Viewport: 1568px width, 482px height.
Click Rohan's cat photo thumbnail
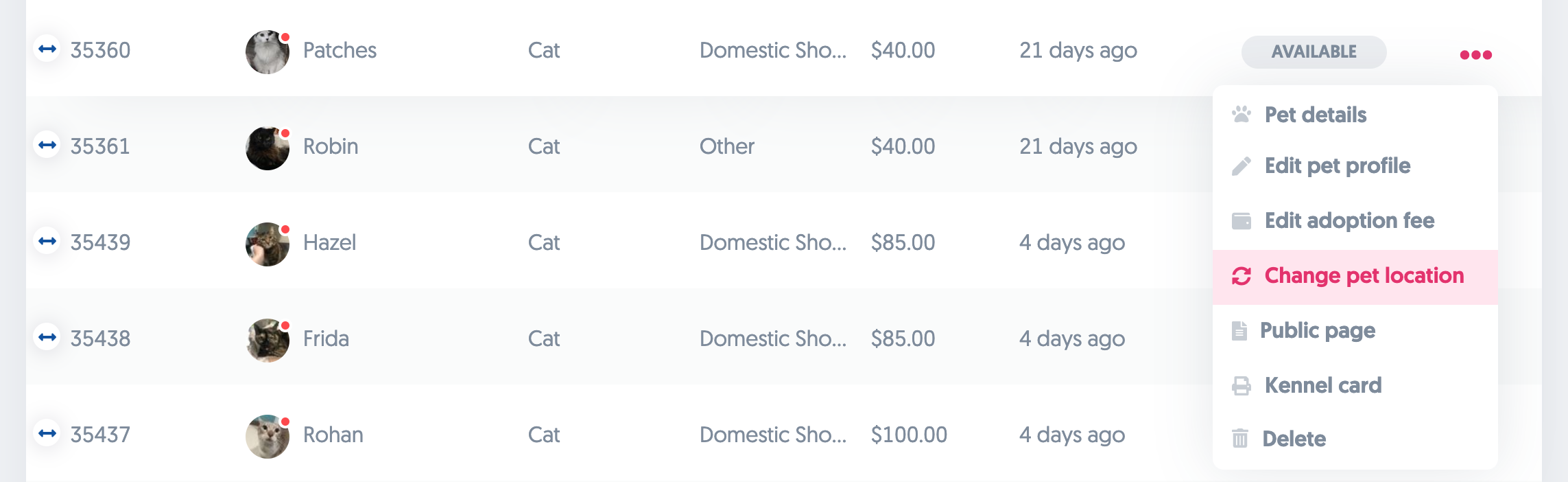point(267,437)
